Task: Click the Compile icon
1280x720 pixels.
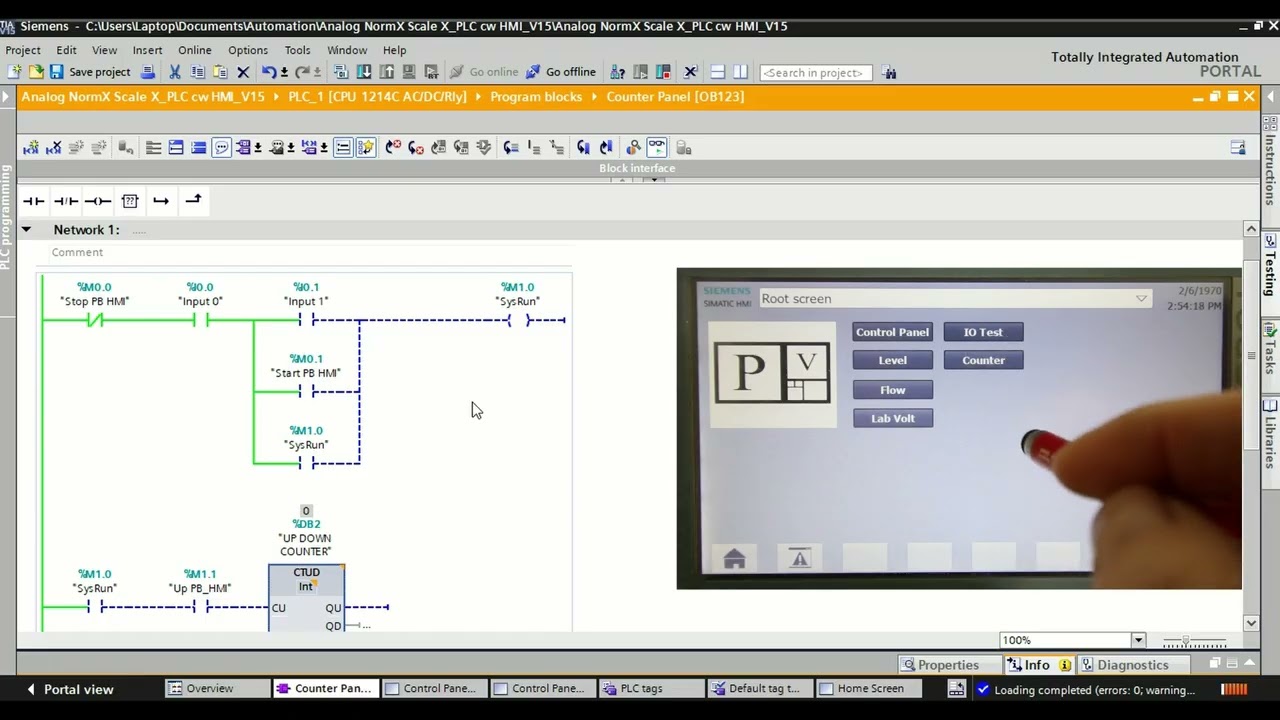Action: pyautogui.click(x=341, y=72)
